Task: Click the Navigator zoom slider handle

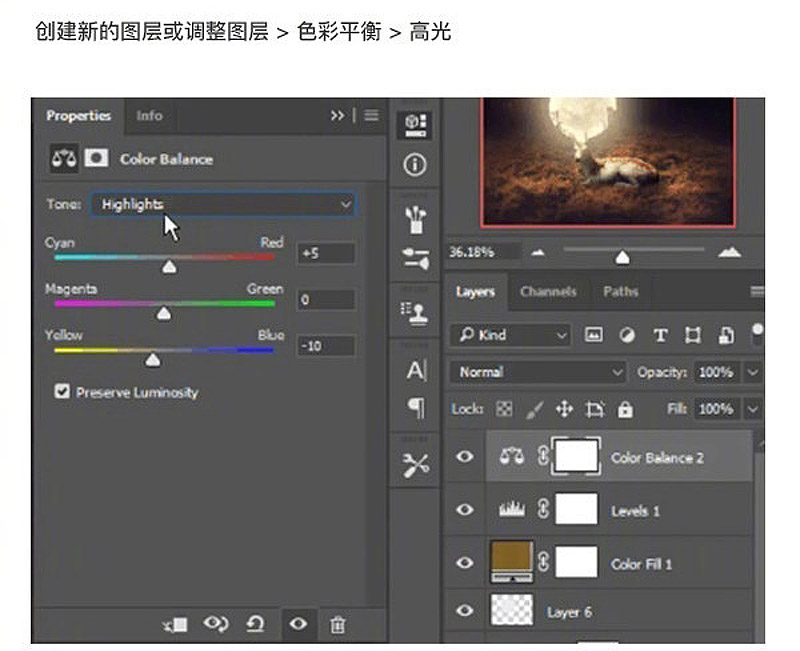Action: click(622, 257)
